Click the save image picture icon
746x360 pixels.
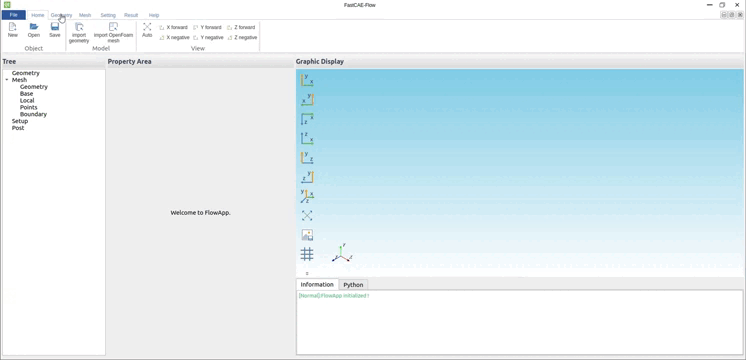[x=307, y=235]
